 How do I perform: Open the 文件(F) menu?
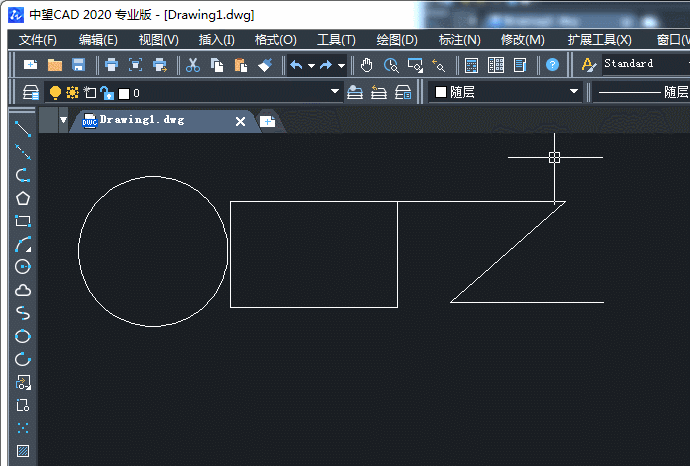coord(38,40)
